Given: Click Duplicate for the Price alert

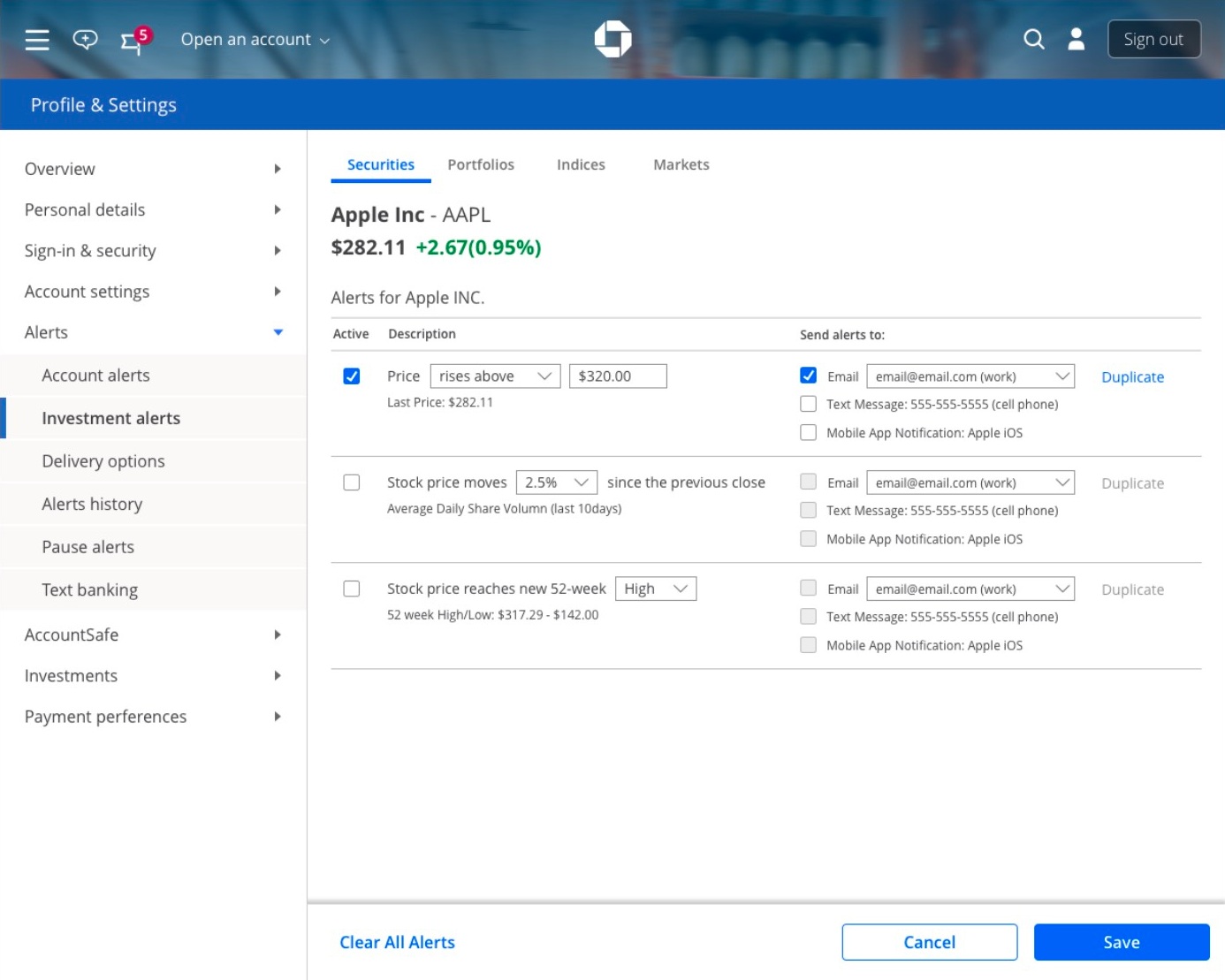Looking at the screenshot, I should tap(1132, 377).
